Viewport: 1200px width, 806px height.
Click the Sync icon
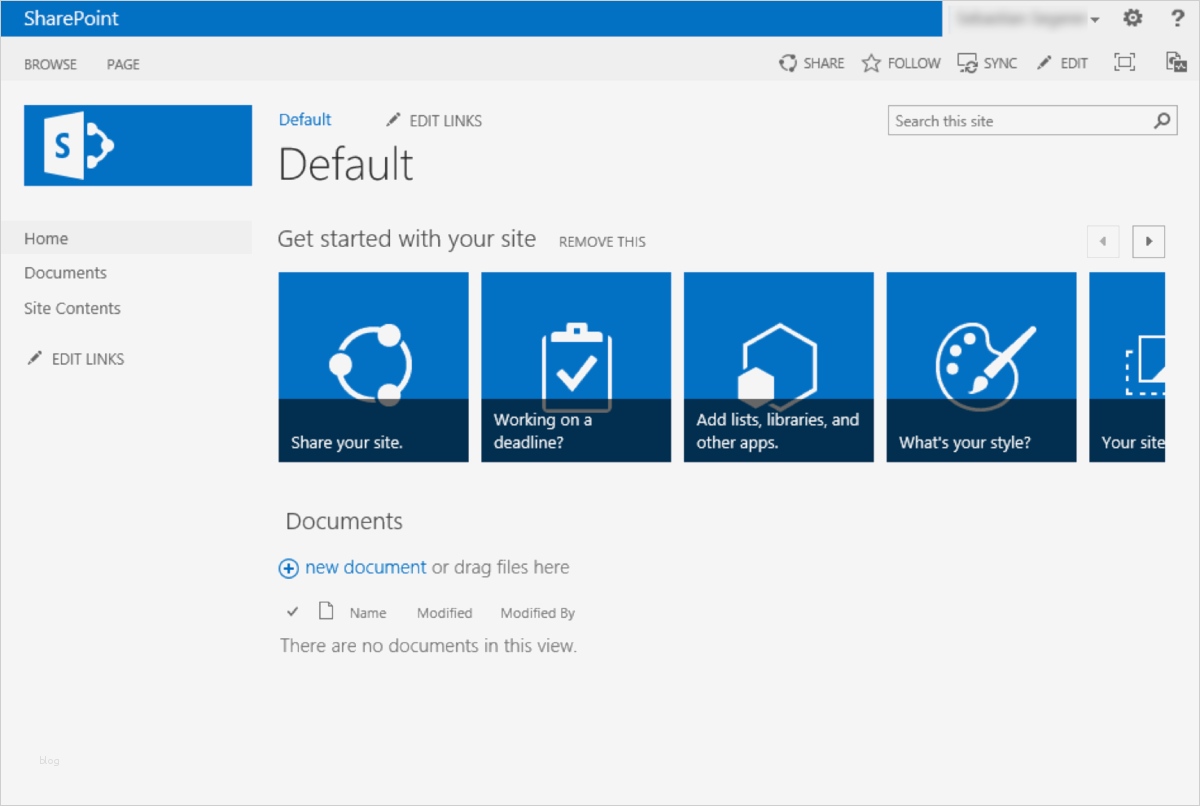click(x=967, y=63)
